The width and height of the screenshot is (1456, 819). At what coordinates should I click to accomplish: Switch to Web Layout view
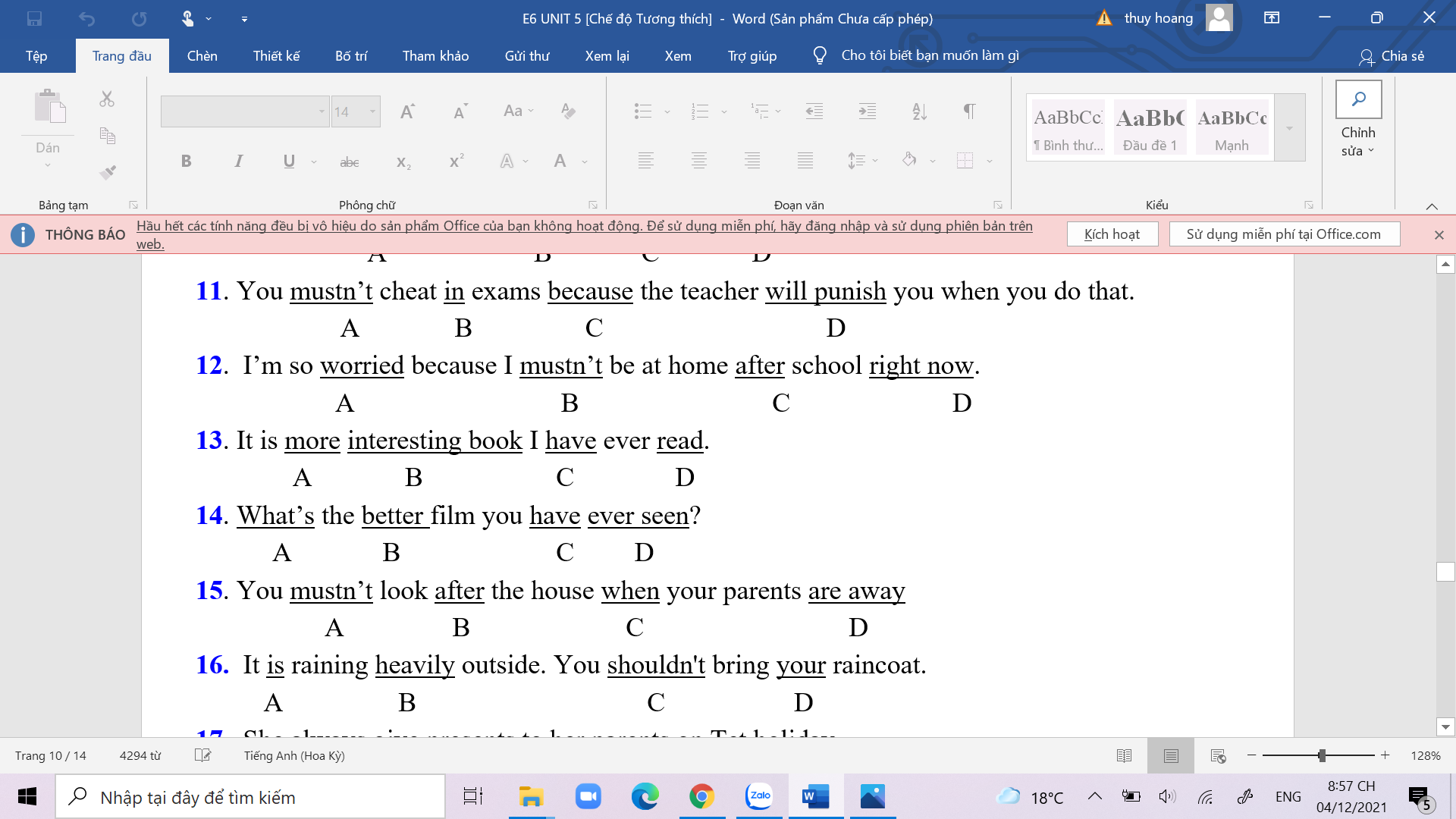point(1218,755)
